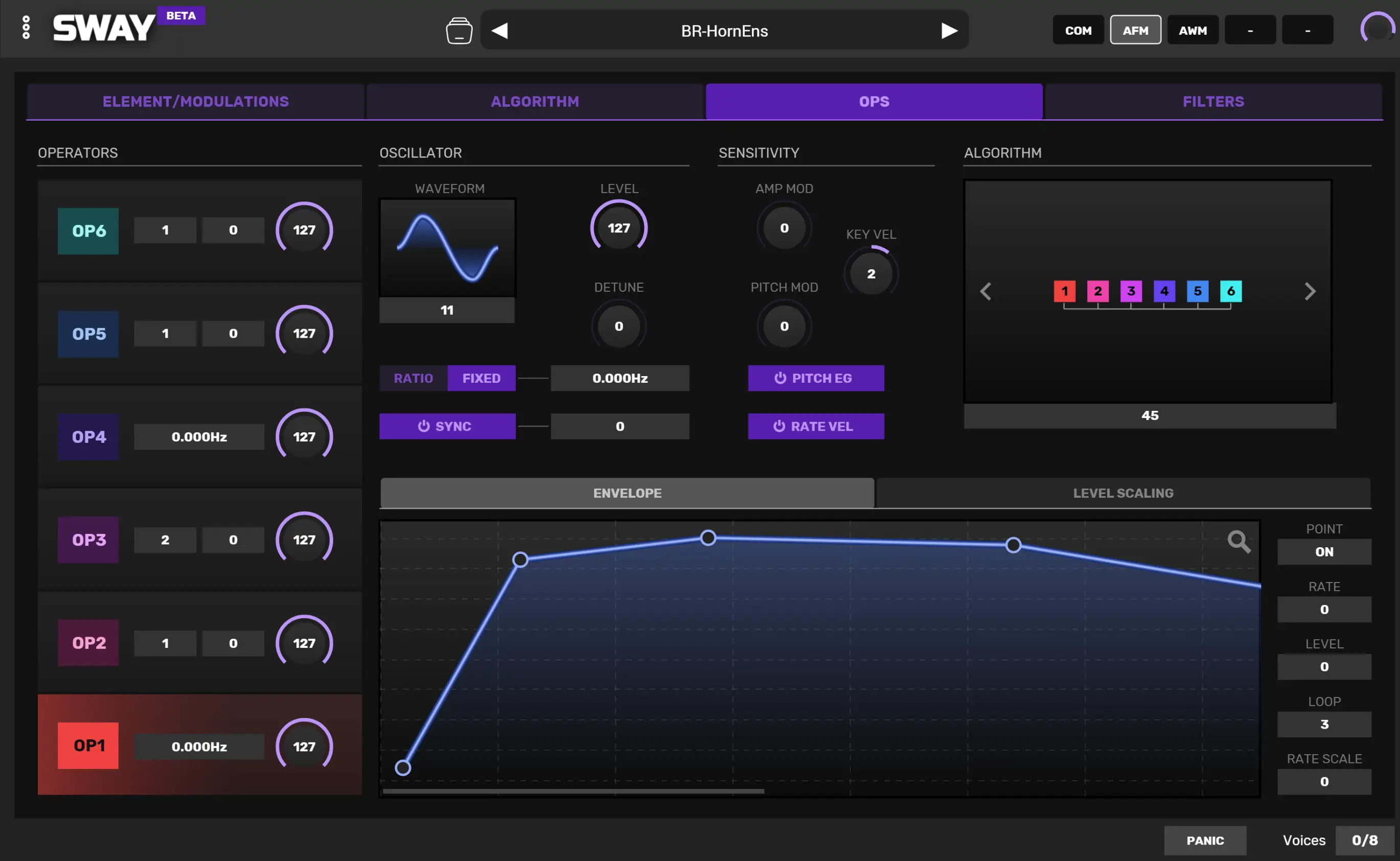Show the LEVEL SCALING sub-tab
Screen dimensions: 1400x861
(1123, 493)
